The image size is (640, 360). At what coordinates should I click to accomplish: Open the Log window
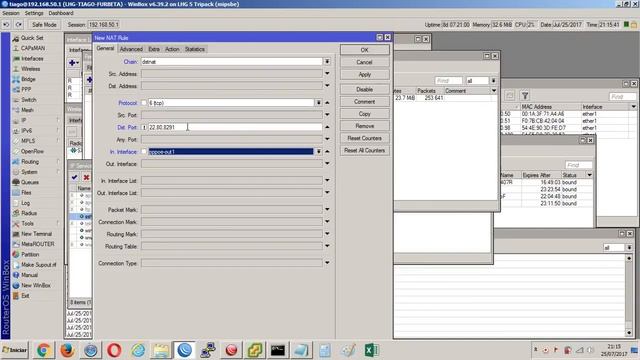(25, 203)
